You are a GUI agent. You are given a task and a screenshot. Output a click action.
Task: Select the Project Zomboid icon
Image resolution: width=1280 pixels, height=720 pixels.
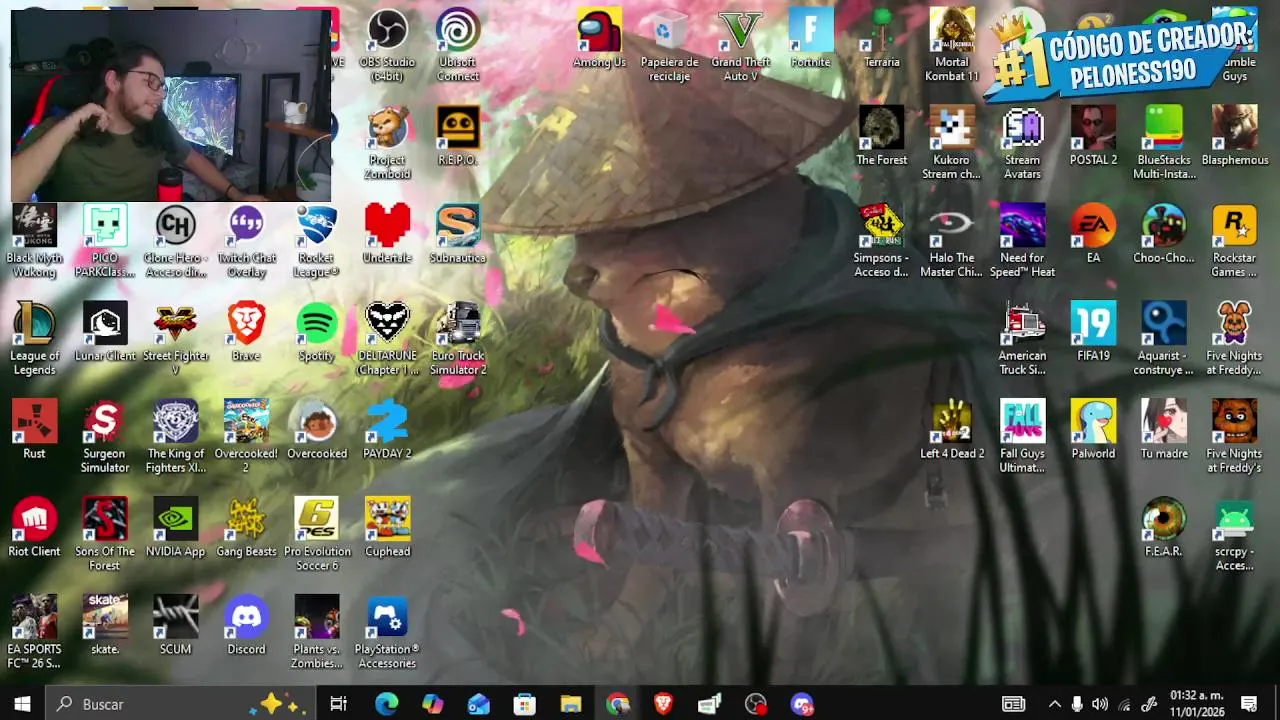(x=387, y=143)
